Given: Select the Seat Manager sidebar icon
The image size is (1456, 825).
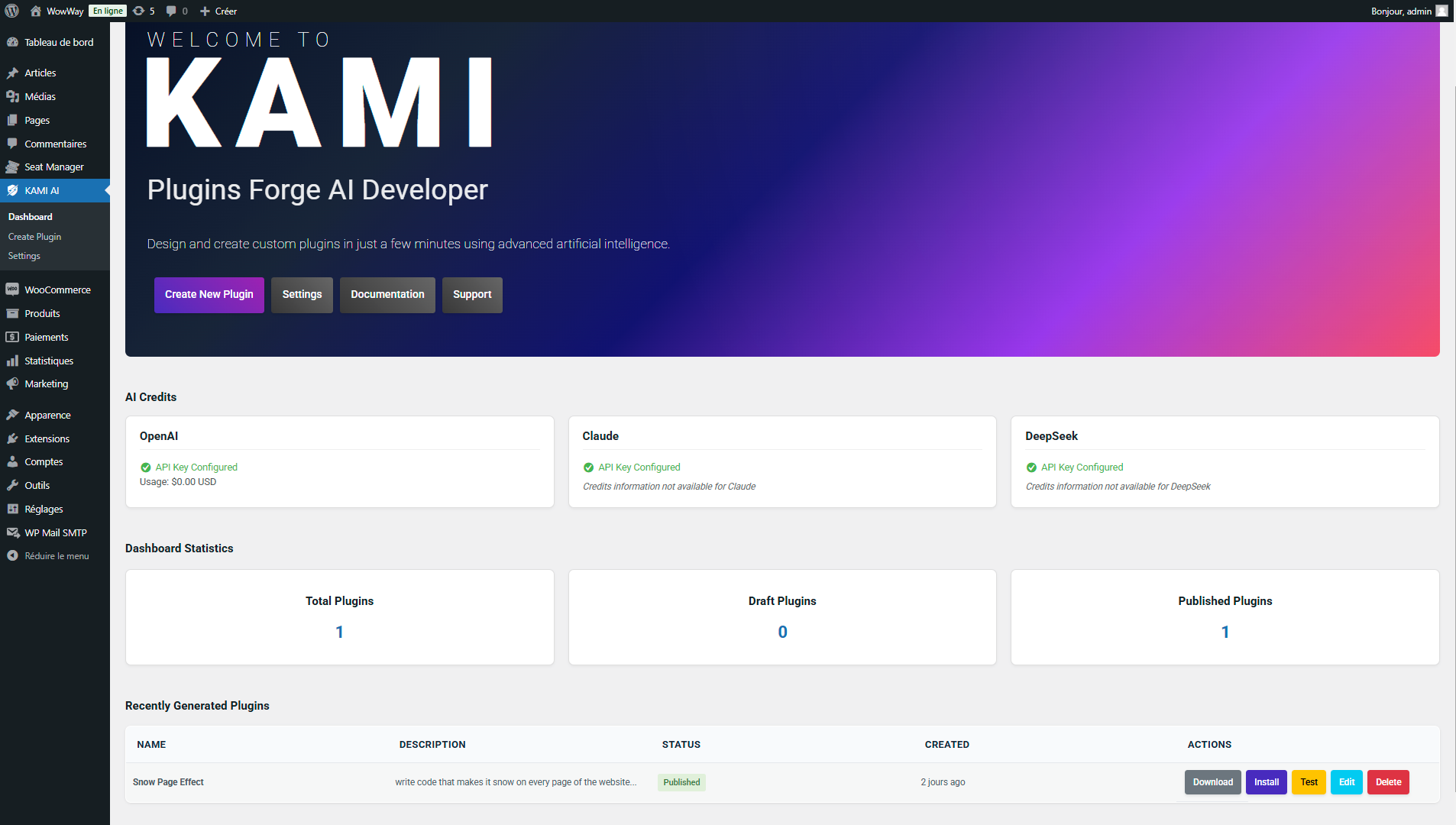Looking at the screenshot, I should click(x=13, y=167).
